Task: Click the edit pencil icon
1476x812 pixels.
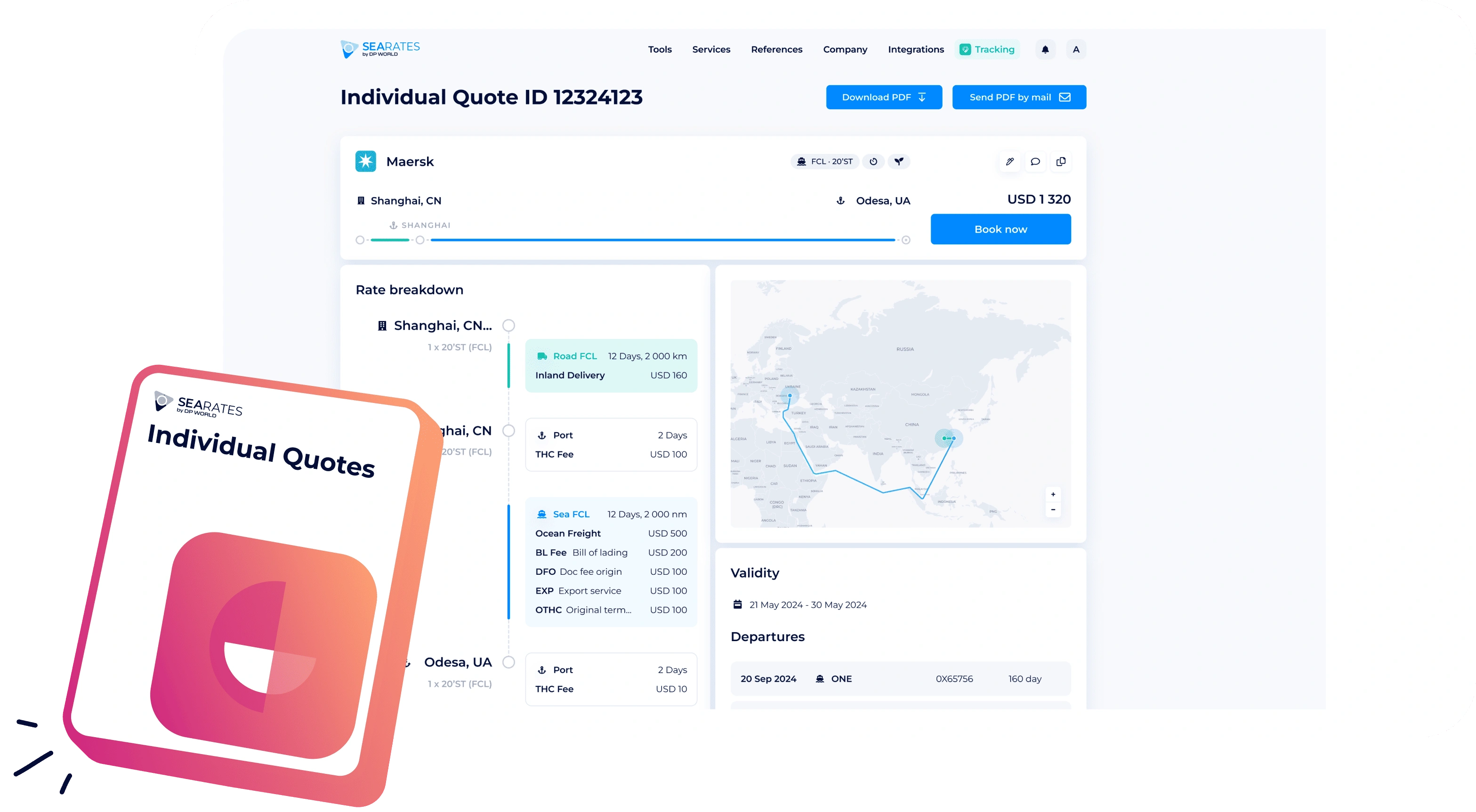Action: (x=1009, y=161)
